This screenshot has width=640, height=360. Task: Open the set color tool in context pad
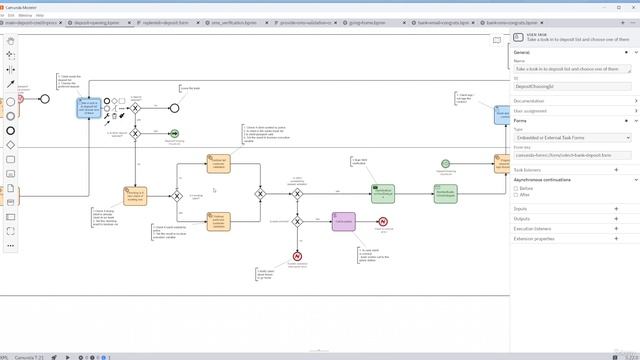coord(122,116)
